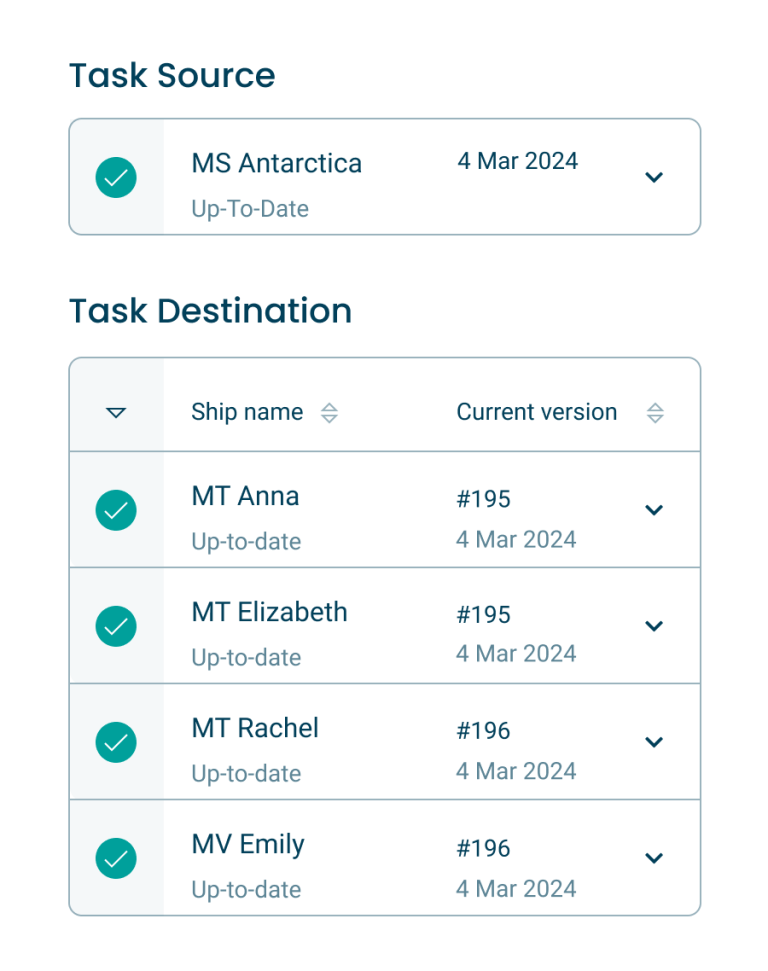The image size is (768, 971).
Task: Click the green status icon for MT Anna
Action: pos(116,509)
